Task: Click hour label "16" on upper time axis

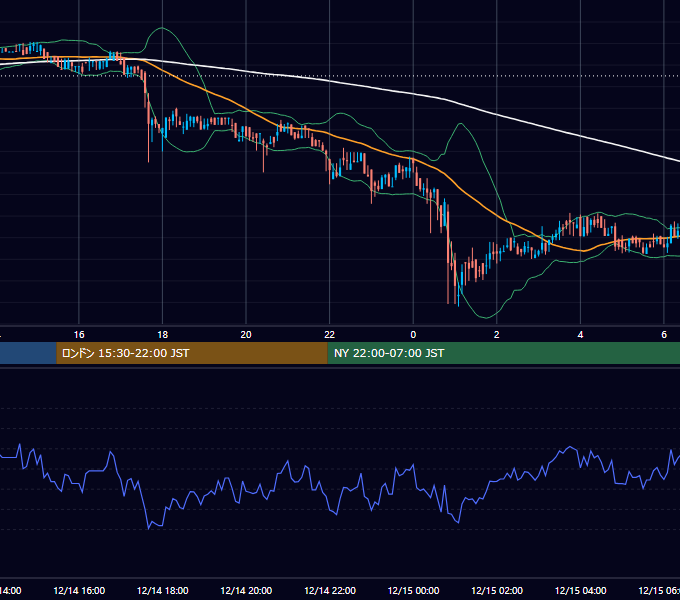Action: (79, 335)
